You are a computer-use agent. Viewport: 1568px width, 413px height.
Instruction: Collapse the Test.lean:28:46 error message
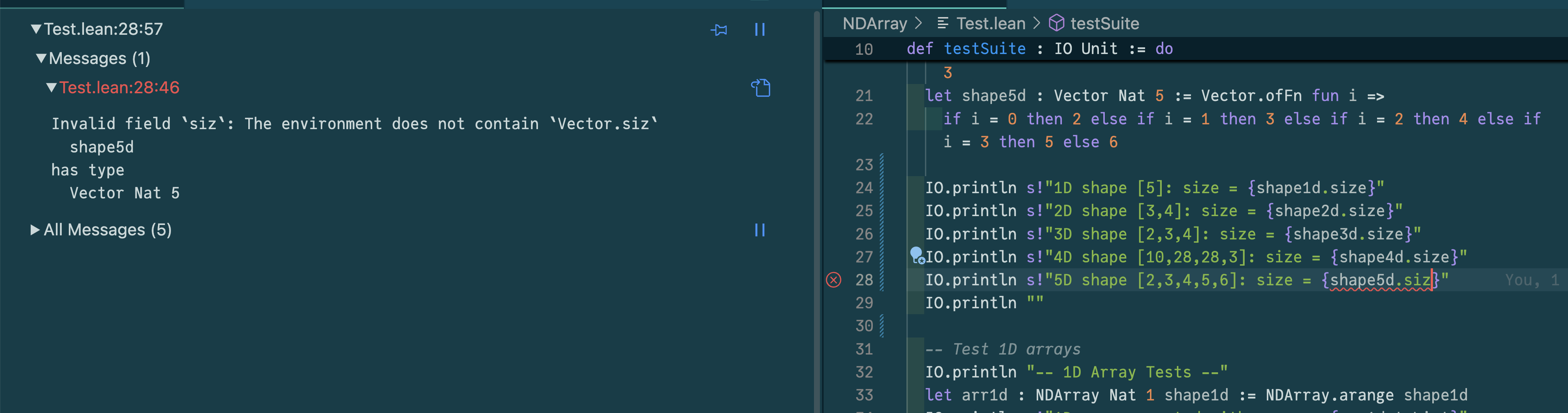coord(52,88)
